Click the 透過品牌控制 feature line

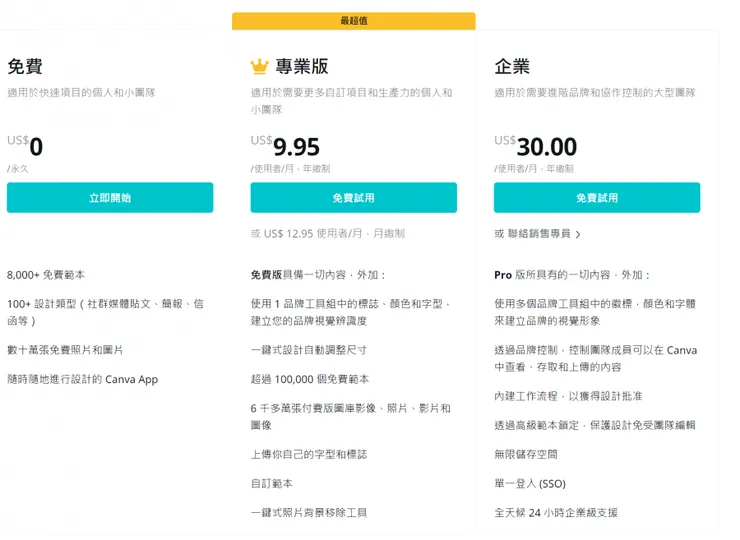(596, 358)
